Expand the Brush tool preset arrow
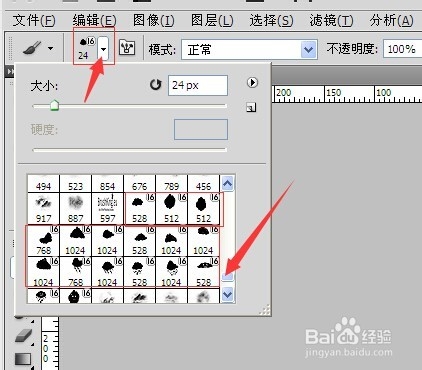The height and width of the screenshot is (370, 422). point(50,48)
